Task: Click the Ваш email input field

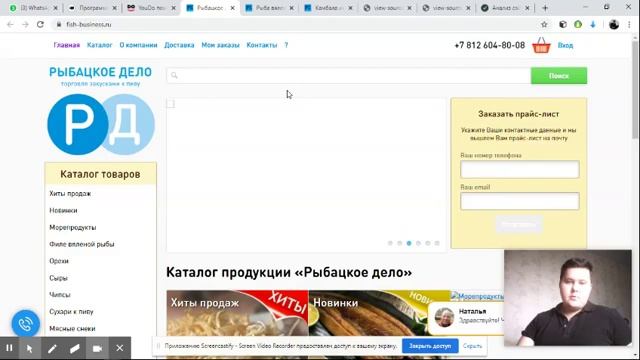Action: pos(520,201)
